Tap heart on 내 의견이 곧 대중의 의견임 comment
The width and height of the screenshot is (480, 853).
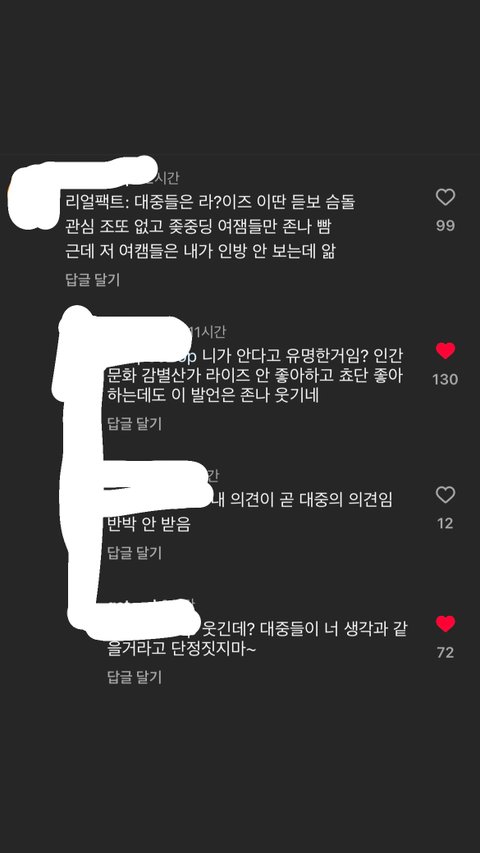click(445, 495)
